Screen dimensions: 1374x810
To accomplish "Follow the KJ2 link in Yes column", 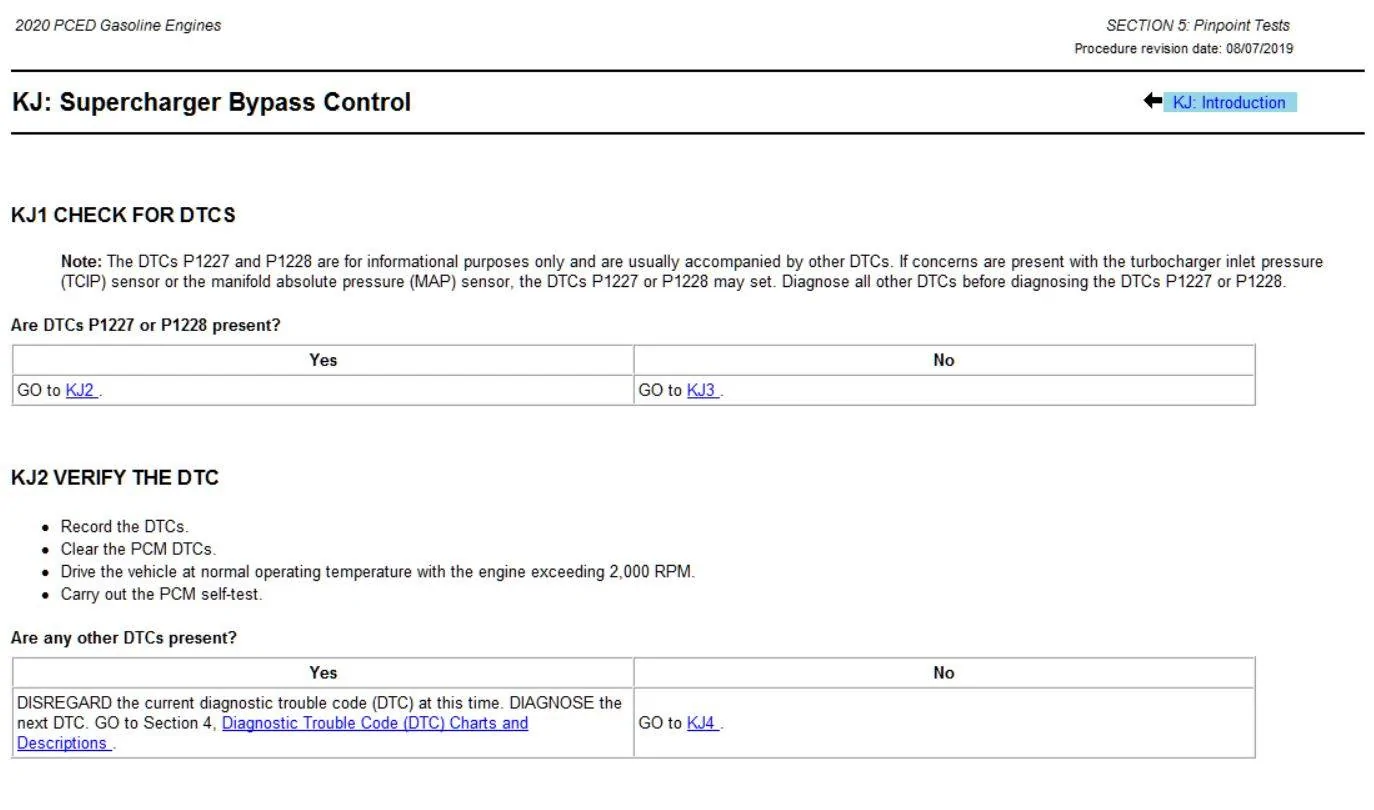I will click(81, 390).
